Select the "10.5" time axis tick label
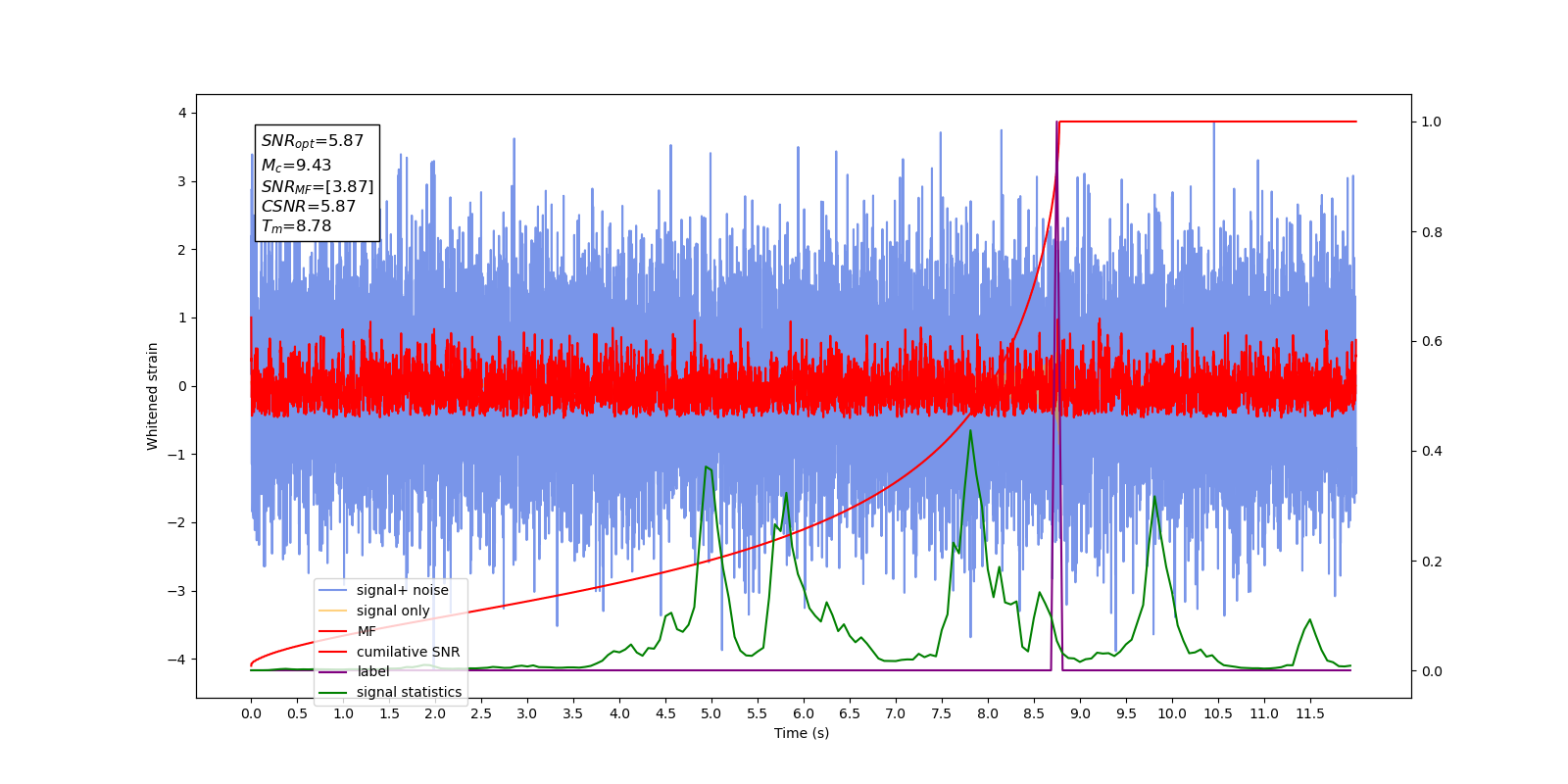This screenshot has width=1568, height=784. click(x=1218, y=713)
